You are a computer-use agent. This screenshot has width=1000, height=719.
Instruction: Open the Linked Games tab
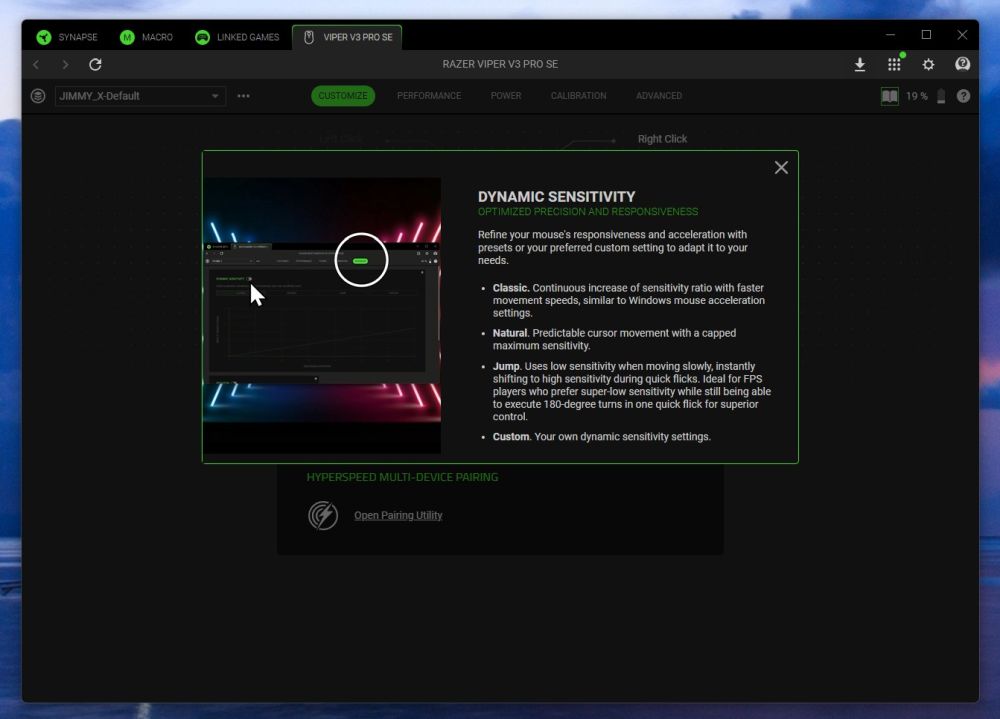coord(238,37)
